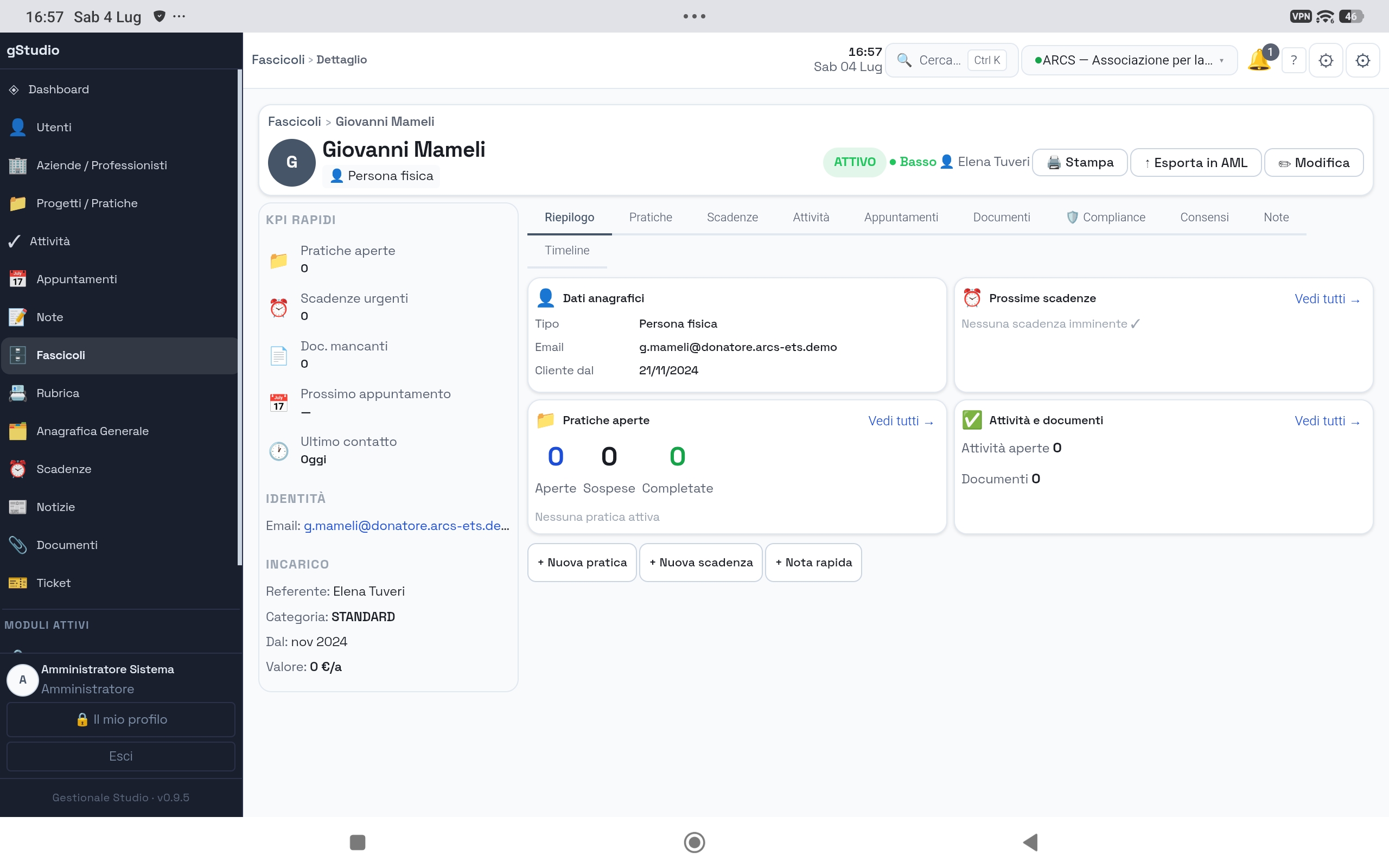This screenshot has height=868, width=1389.
Task: Click the Elena Tuveri referent label
Action: [985, 162]
